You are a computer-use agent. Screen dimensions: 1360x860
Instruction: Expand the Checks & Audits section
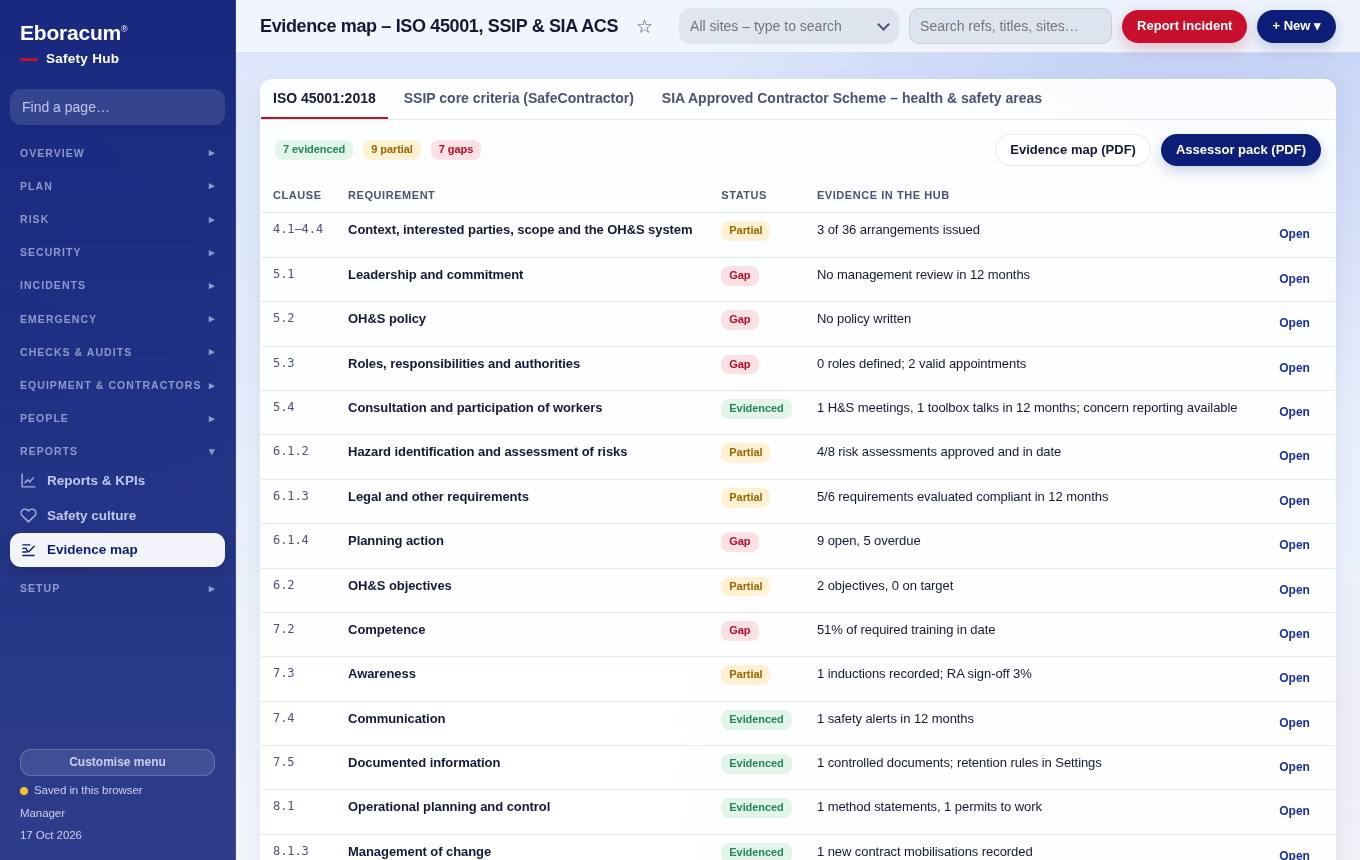click(x=117, y=352)
